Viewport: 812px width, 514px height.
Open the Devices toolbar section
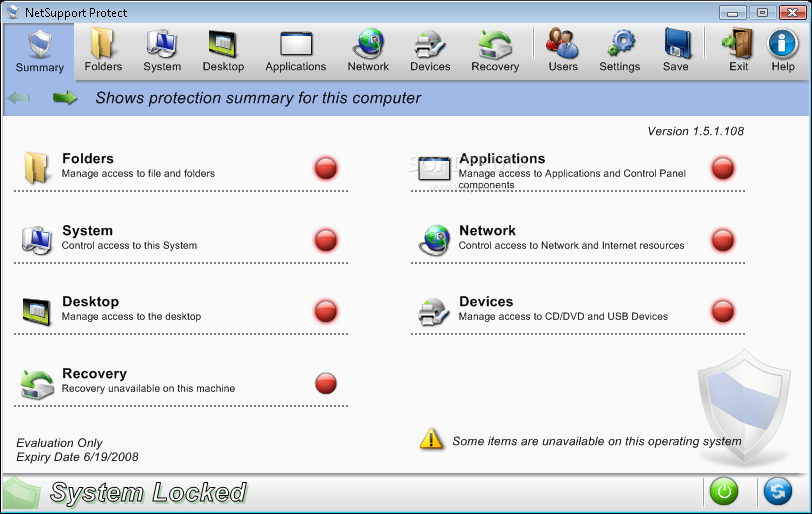click(x=430, y=51)
